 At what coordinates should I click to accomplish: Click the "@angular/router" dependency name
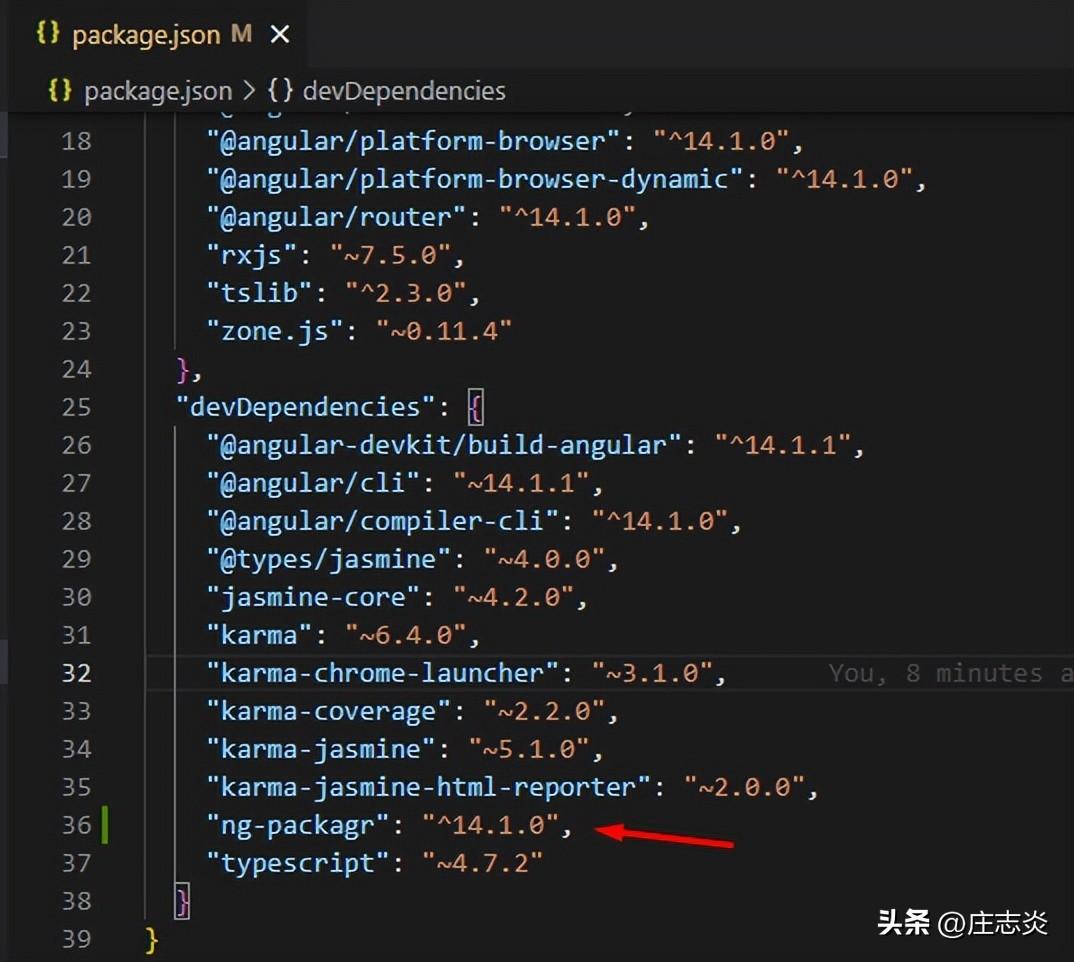[x=336, y=217]
